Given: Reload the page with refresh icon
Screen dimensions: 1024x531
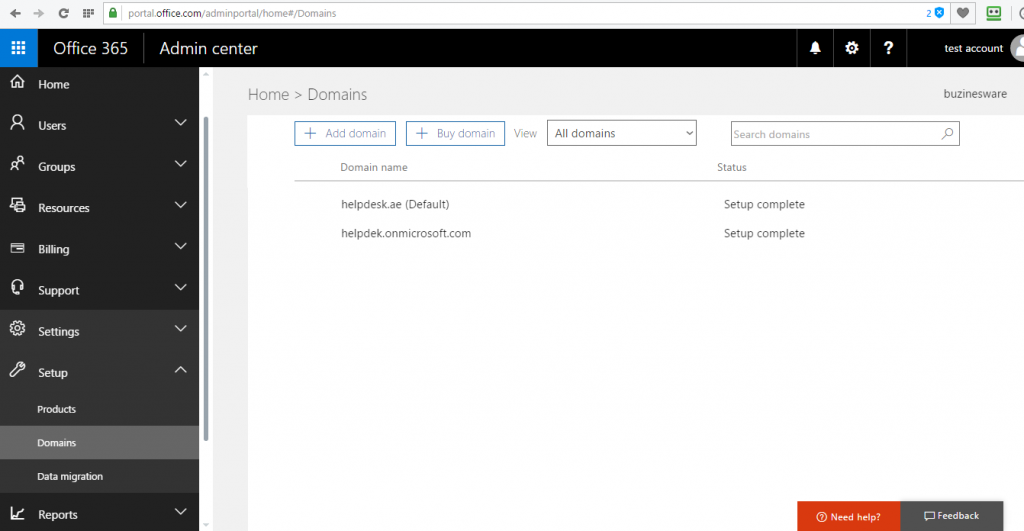Looking at the screenshot, I should click(63, 13).
